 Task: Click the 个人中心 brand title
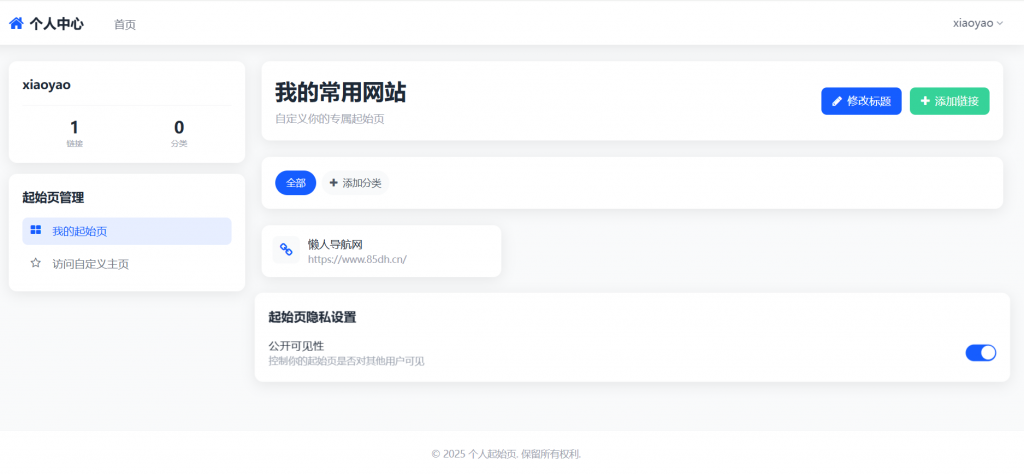tap(56, 25)
